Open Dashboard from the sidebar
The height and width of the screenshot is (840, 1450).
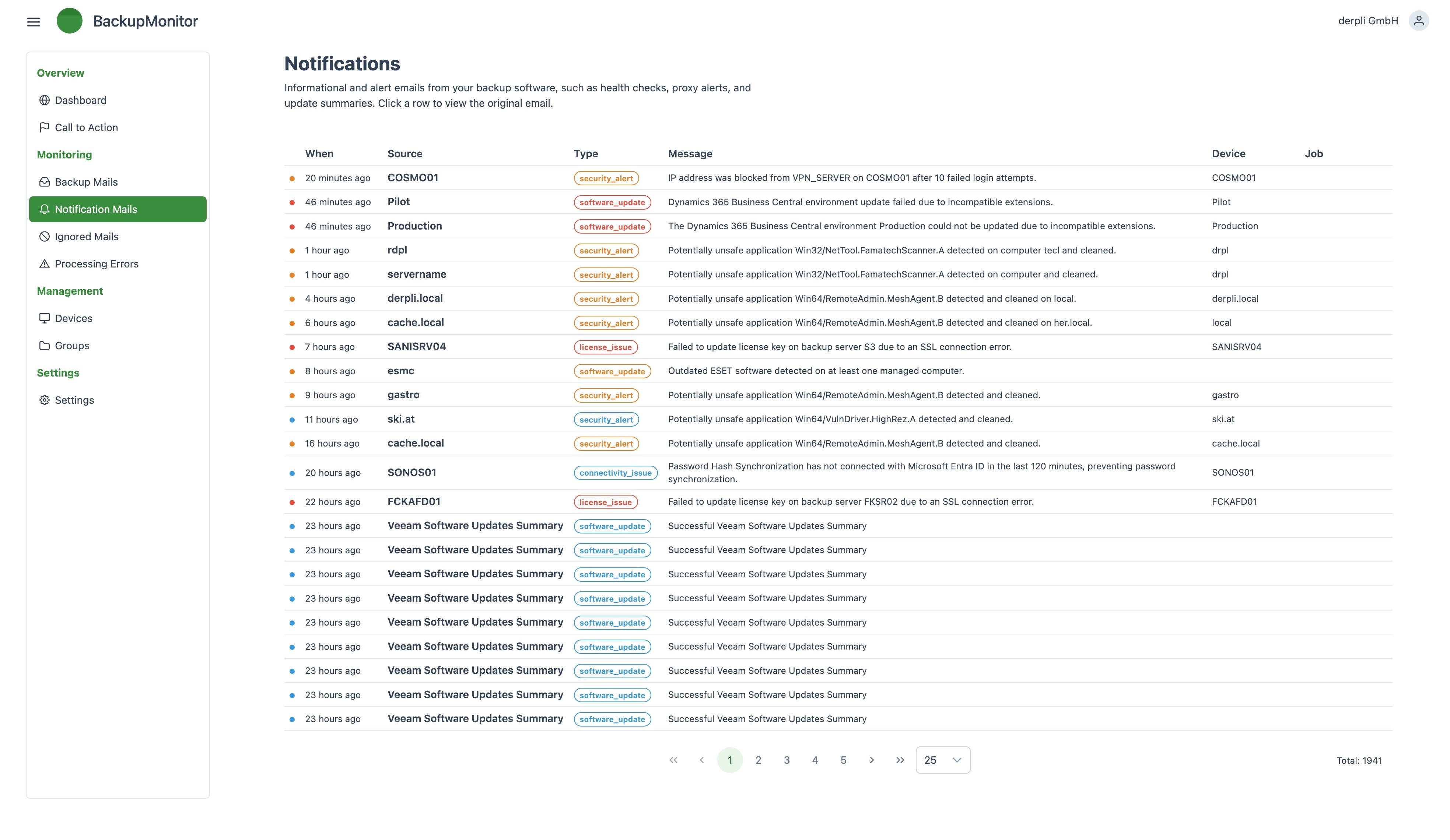click(118, 100)
